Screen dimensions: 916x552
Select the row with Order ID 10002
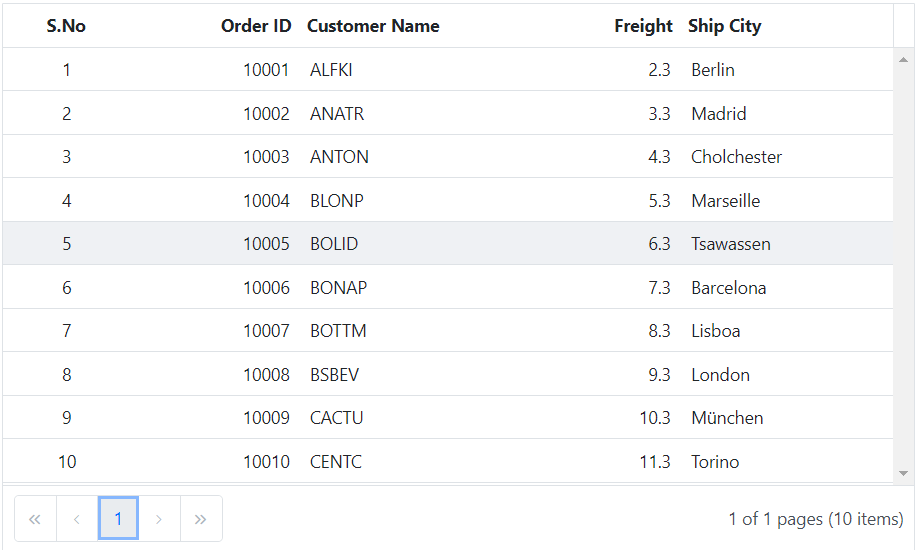tap(448, 113)
